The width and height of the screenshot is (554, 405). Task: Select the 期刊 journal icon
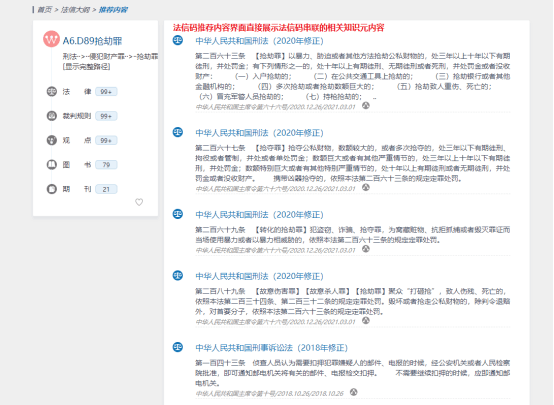click(x=52, y=189)
